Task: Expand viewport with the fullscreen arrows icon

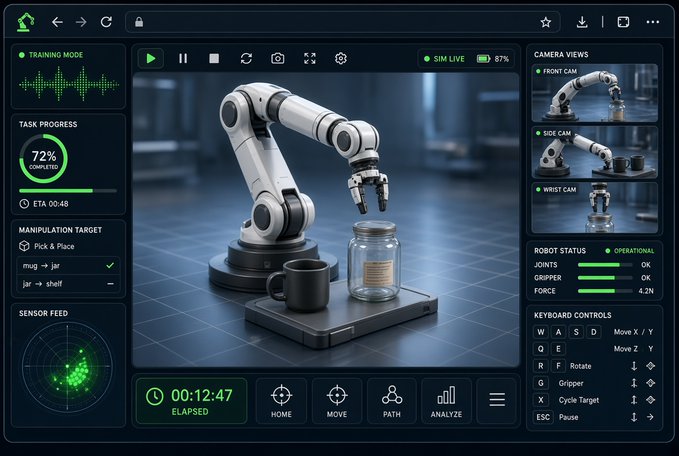Action: click(x=310, y=58)
